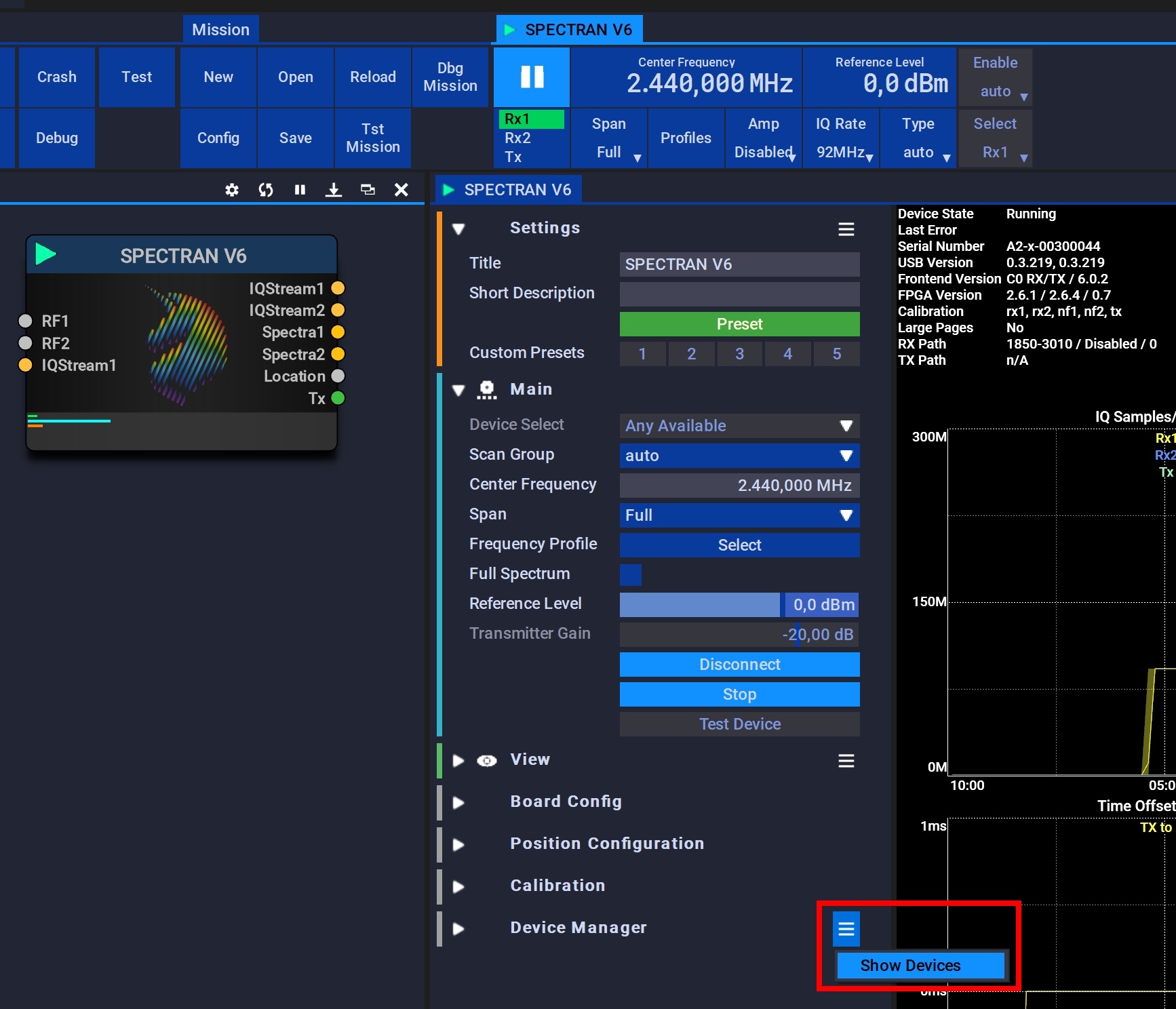Click Show Devices menu entry
Image resolution: width=1176 pixels, height=1009 pixels.
[x=920, y=966]
